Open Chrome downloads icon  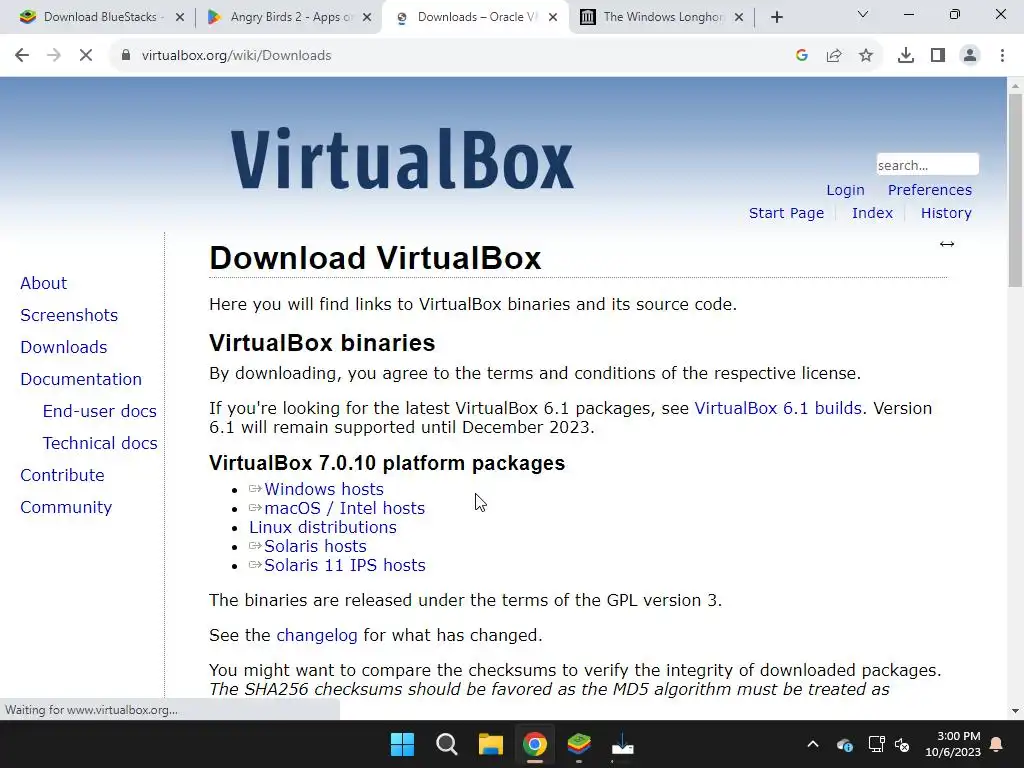(x=906, y=56)
